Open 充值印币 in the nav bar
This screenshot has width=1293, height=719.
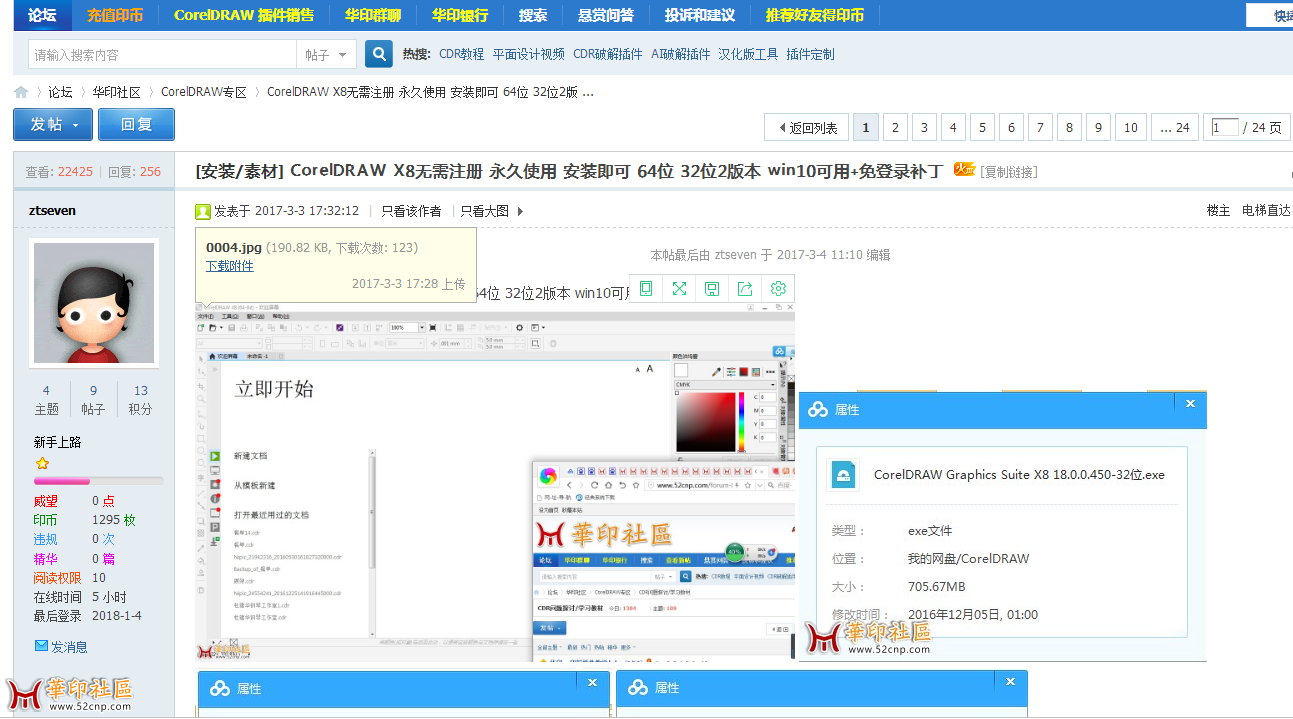click(115, 15)
